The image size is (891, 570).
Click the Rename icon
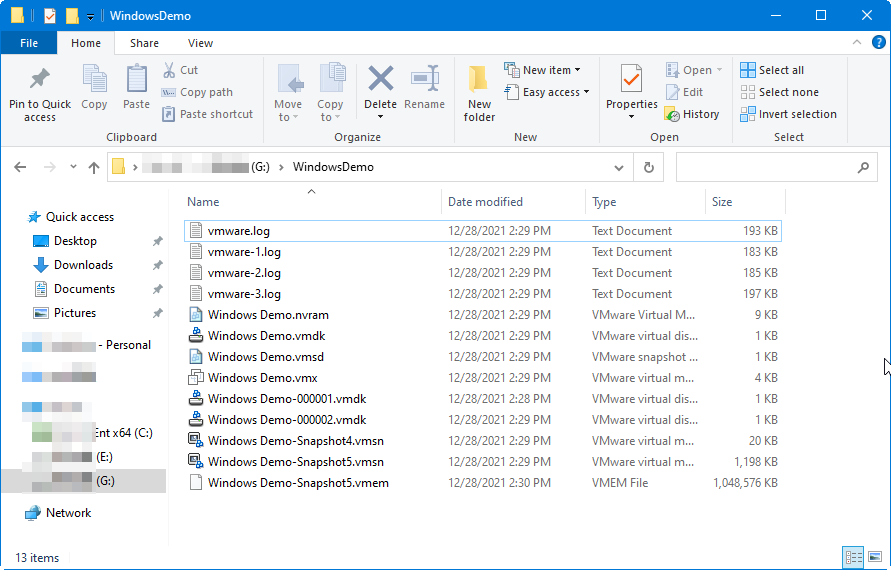coord(425,80)
